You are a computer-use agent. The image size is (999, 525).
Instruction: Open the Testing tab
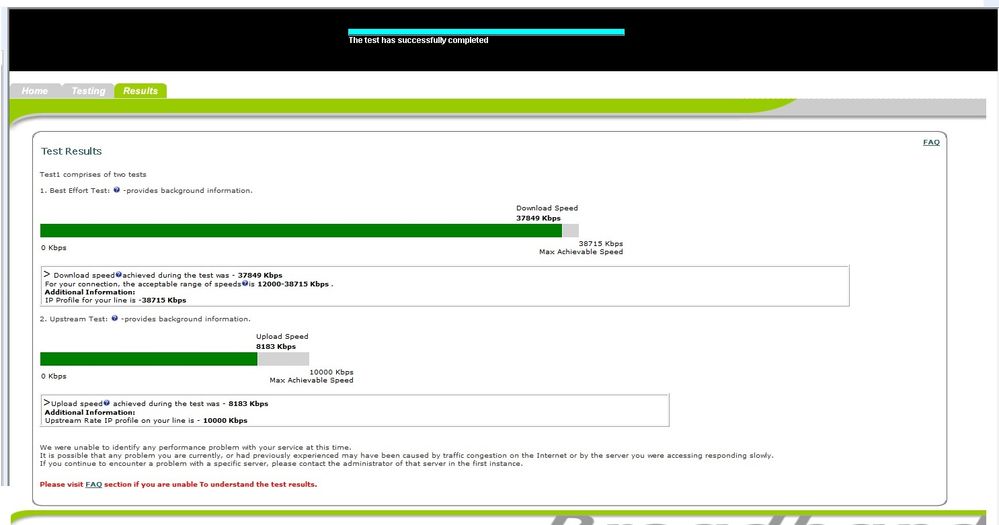[88, 91]
